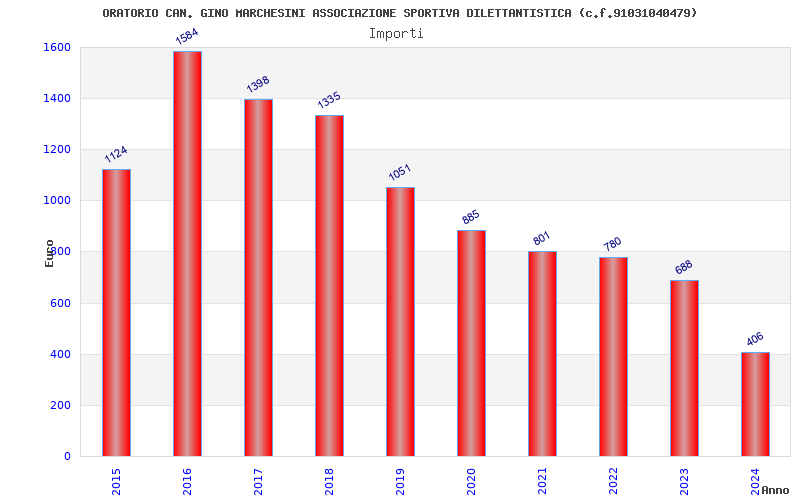Click the subtitle Importi
Image resolution: width=800 pixels, height=500 pixels.
coord(396,34)
